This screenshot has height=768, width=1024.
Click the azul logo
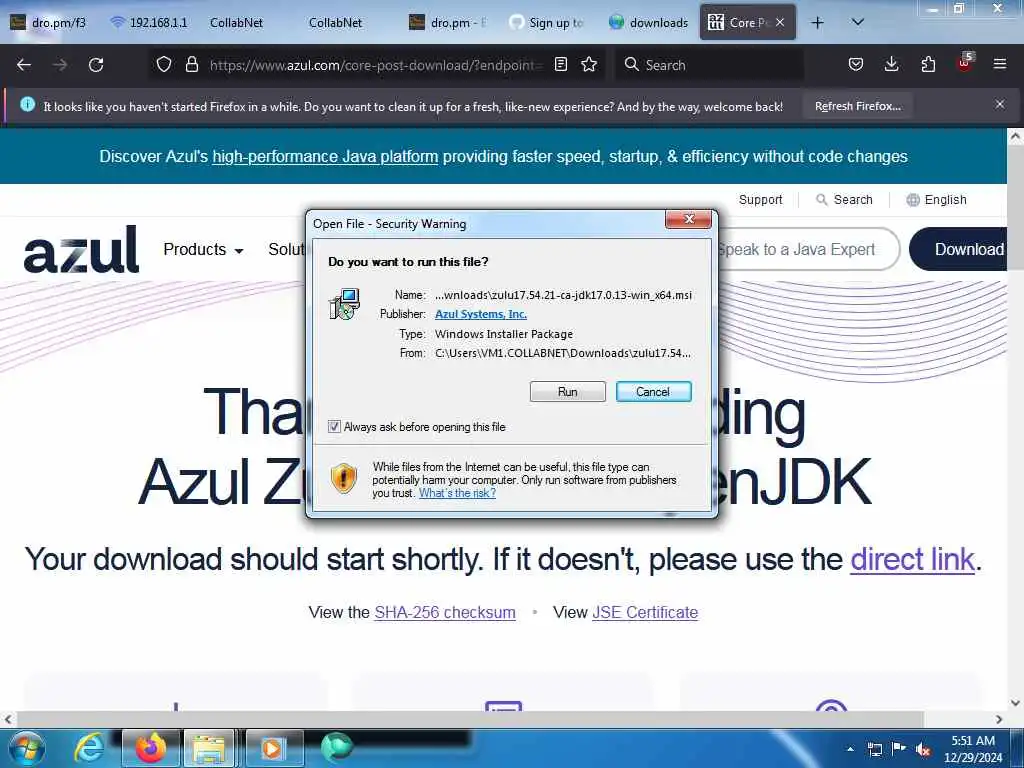82,249
